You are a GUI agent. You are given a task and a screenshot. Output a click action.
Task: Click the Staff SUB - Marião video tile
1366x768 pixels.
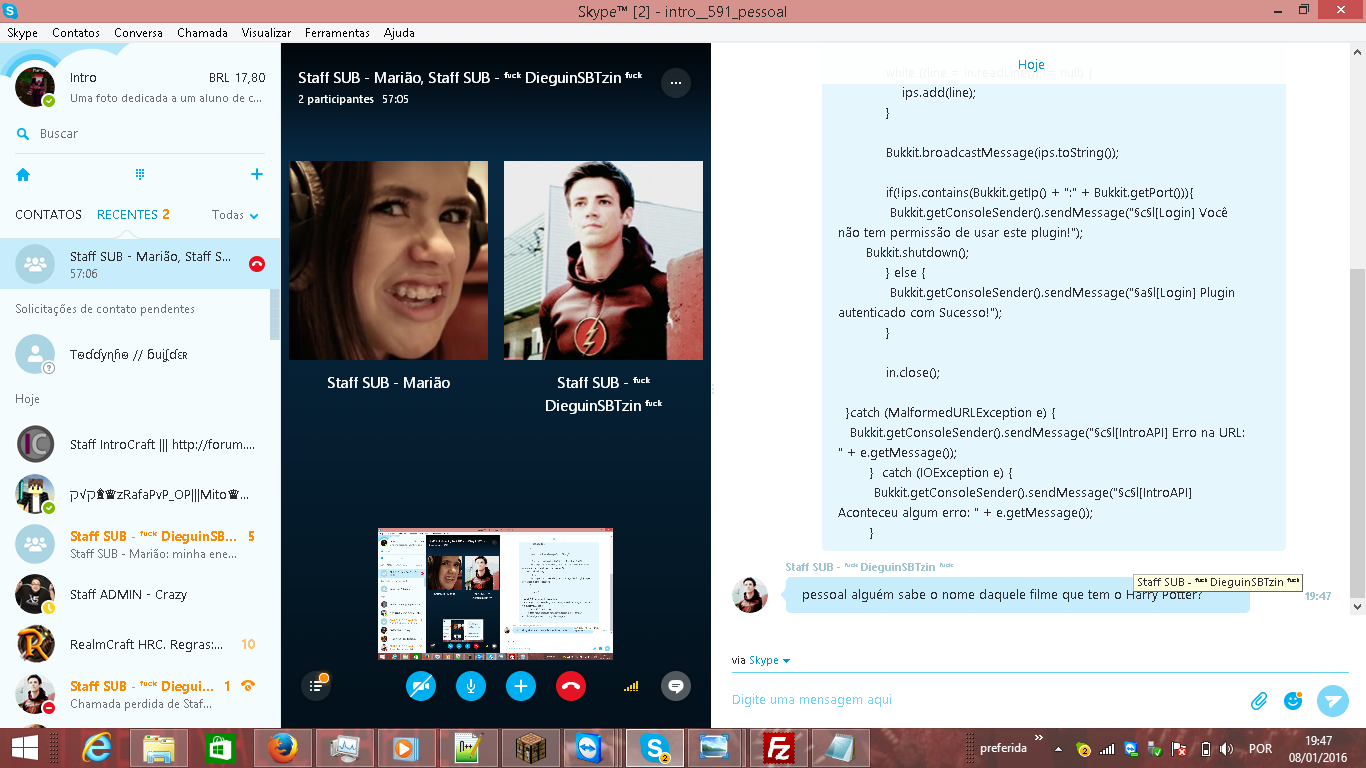click(x=389, y=261)
